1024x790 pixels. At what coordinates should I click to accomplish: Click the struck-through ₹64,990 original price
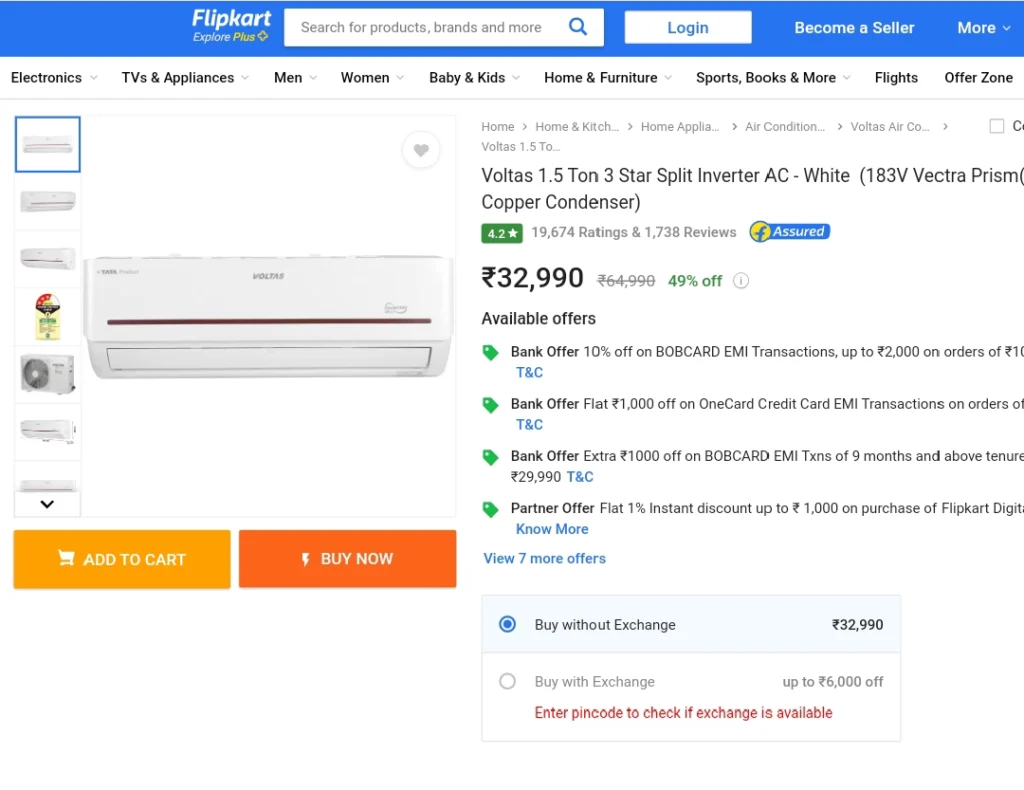coord(626,281)
